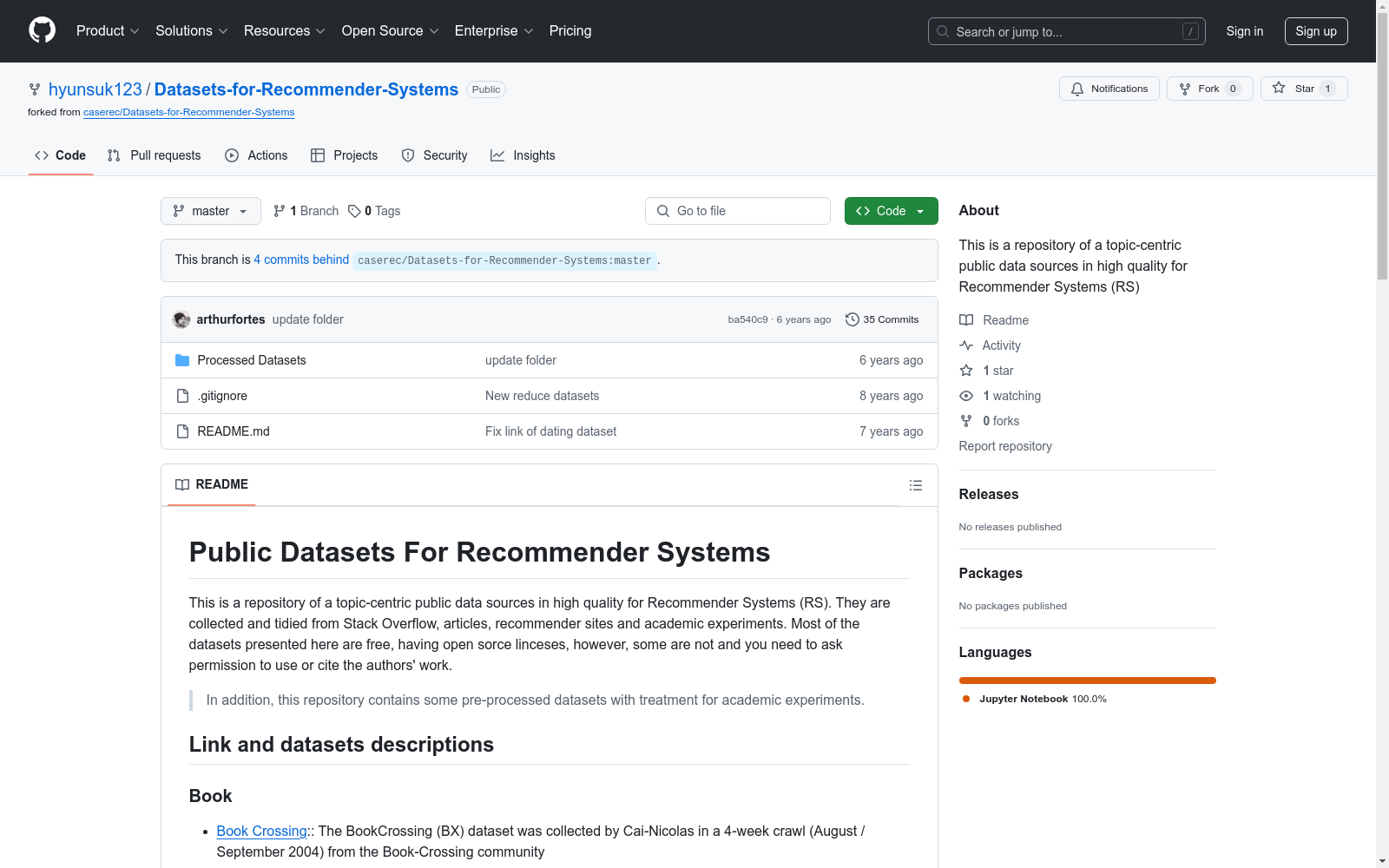Click the GitHub logo icon
This screenshot has height=868, width=1389.
tap(42, 30)
